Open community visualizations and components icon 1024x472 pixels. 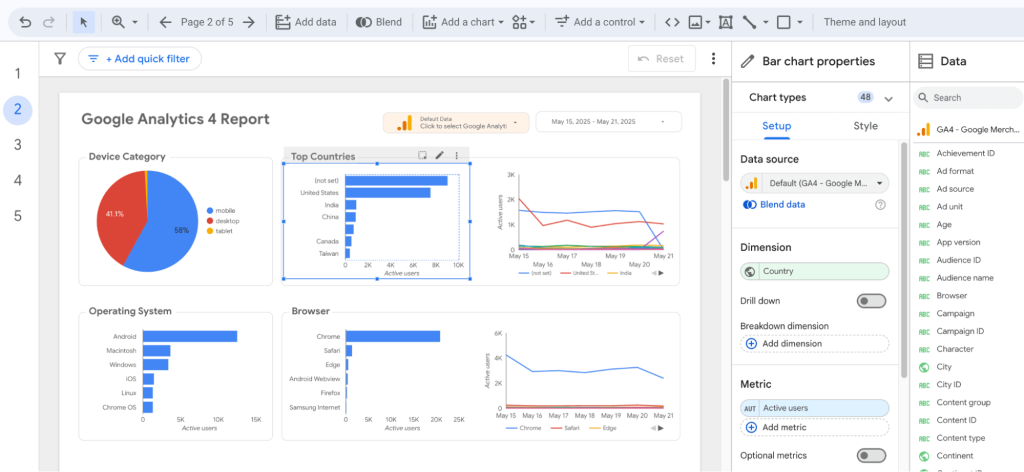click(520, 22)
